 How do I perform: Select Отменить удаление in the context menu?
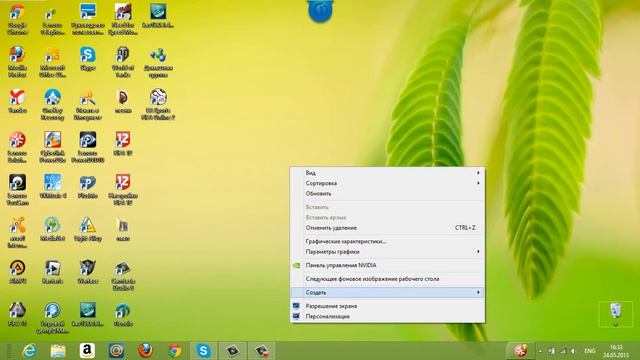pos(387,228)
